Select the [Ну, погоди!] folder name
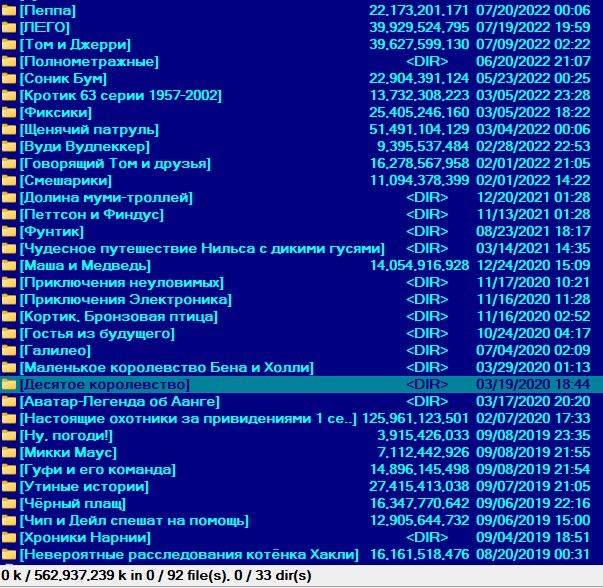 66,435
